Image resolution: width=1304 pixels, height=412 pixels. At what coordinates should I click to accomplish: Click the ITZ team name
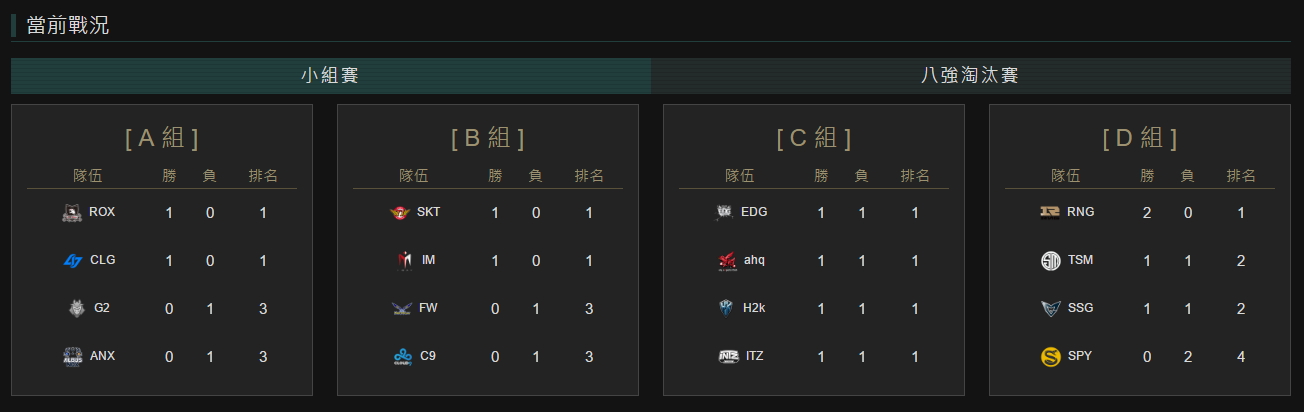pos(754,356)
